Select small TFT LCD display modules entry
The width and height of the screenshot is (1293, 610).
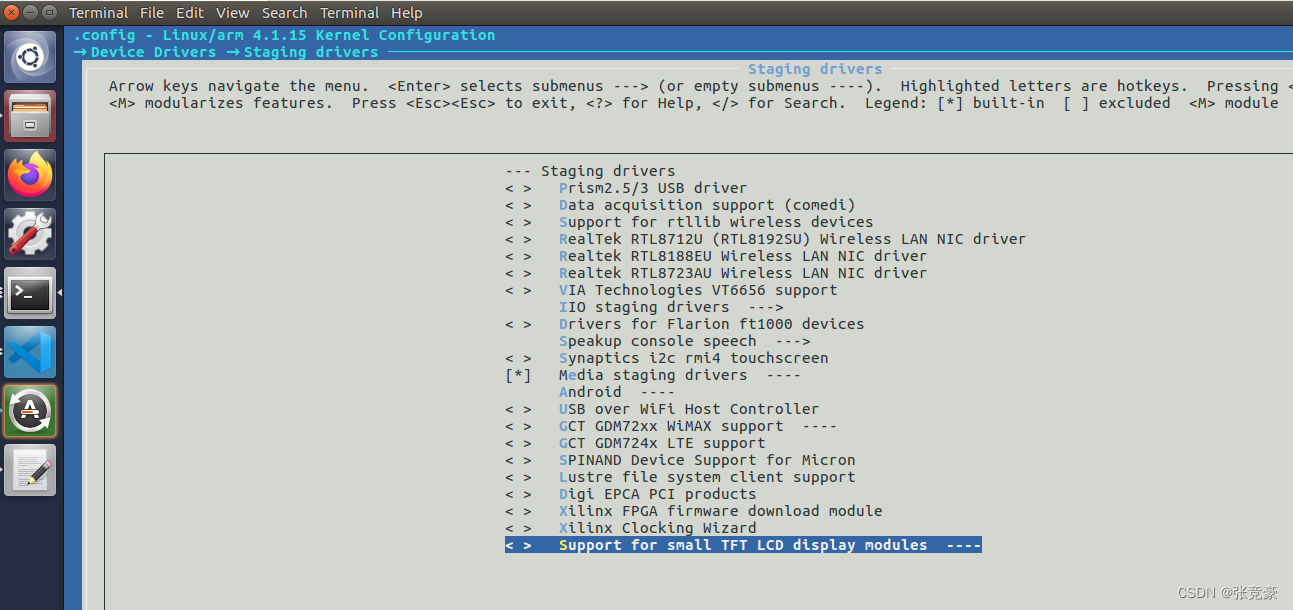(x=743, y=545)
